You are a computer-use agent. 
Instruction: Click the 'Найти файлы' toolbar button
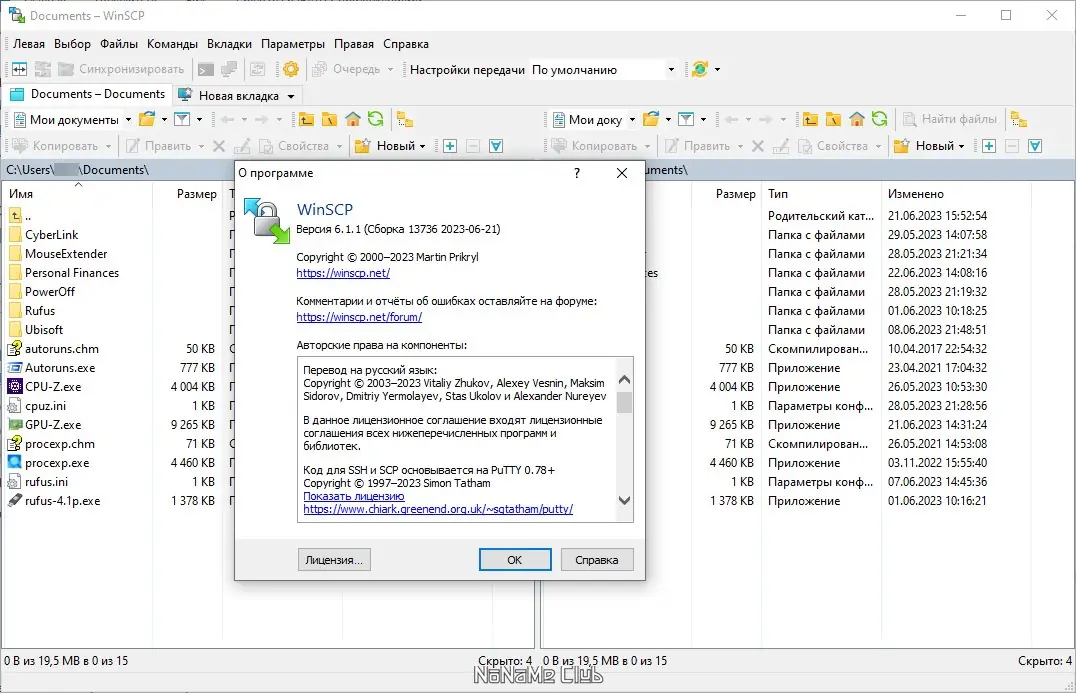950,119
